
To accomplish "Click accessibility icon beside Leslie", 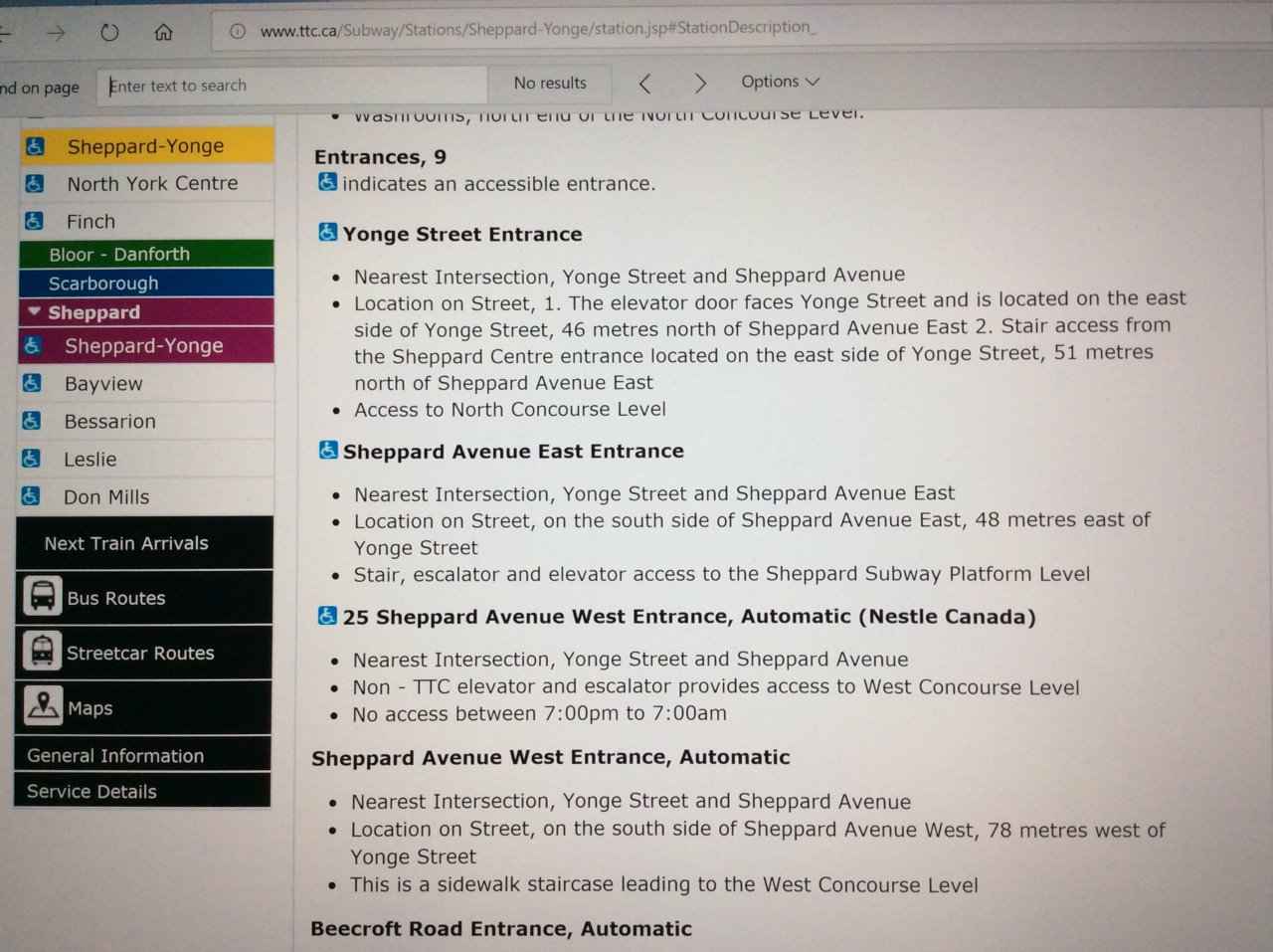I will click(x=31, y=459).
